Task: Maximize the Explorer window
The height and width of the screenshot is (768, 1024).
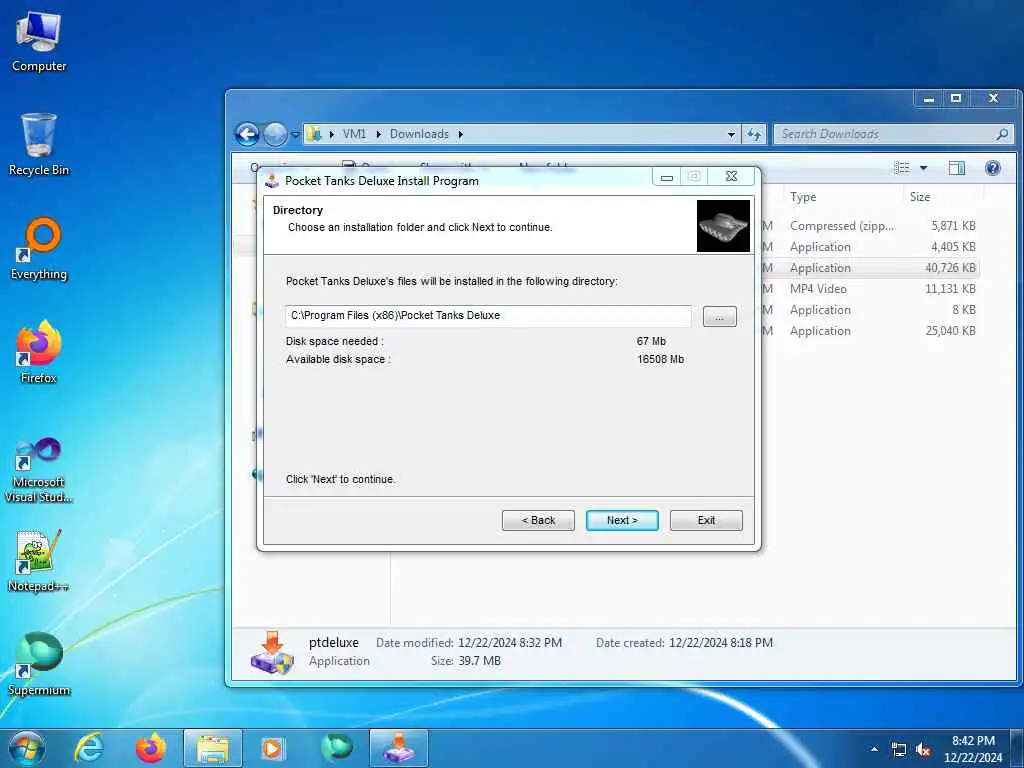Action: point(956,99)
